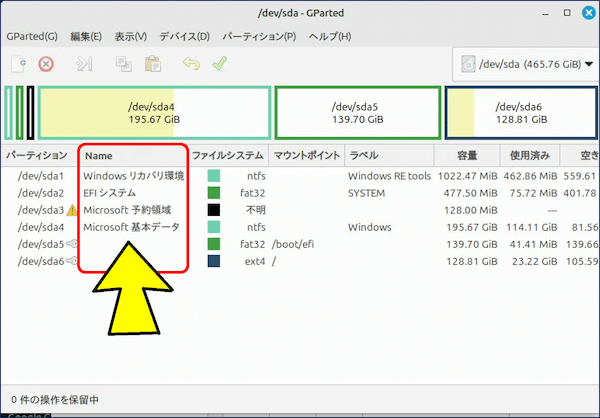Click the warning icon next to /dev/sda3
This screenshot has height=418, width=600.
72,210
